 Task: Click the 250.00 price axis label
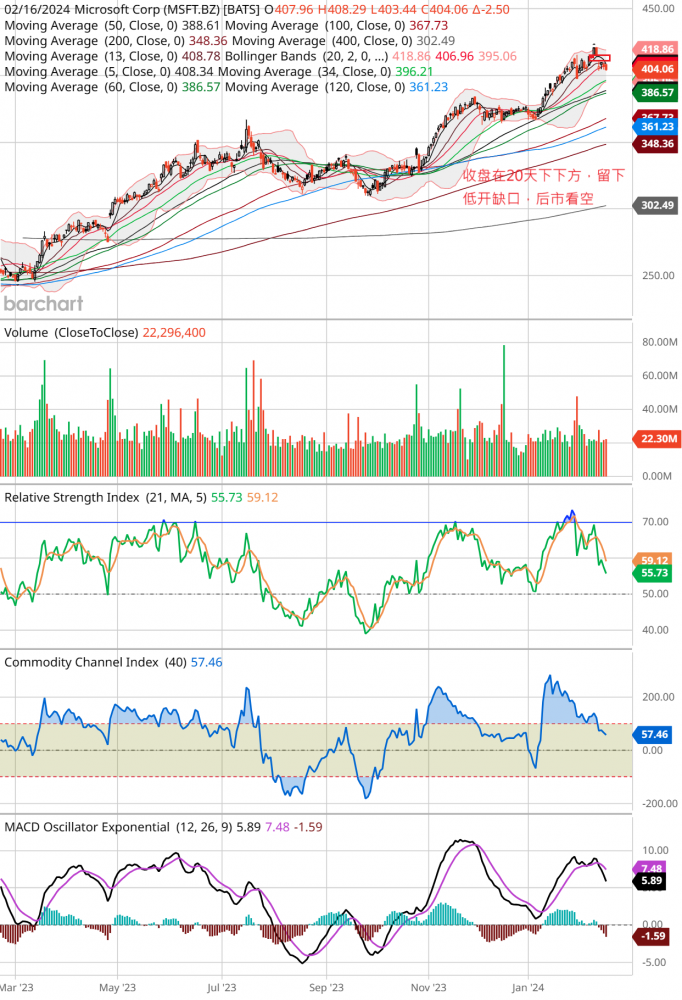click(x=658, y=276)
